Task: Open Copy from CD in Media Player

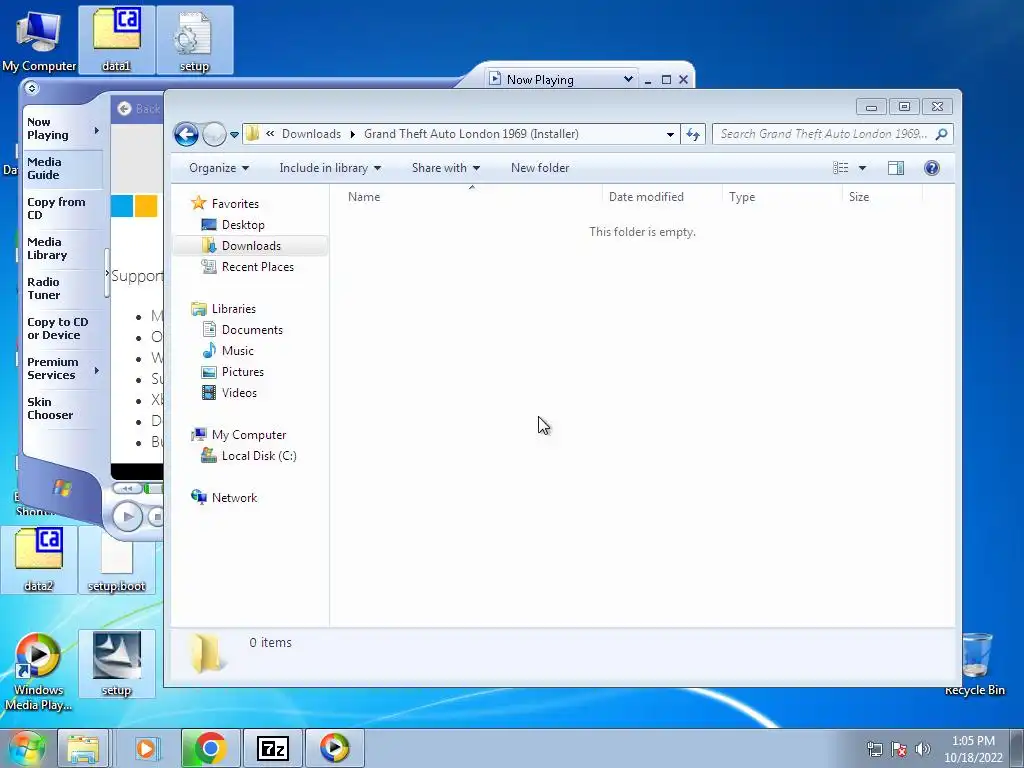Action: click(x=63, y=208)
